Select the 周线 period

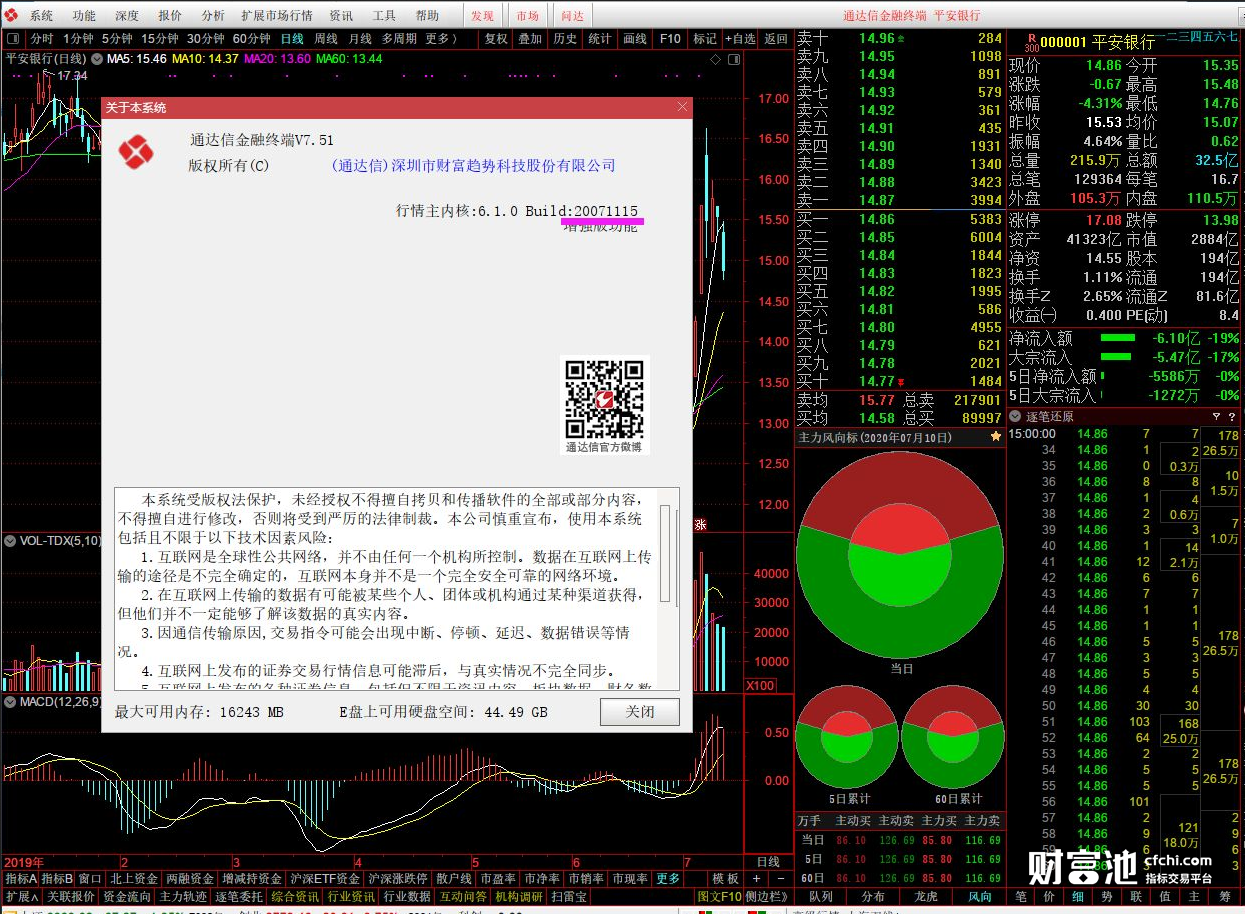click(x=326, y=39)
